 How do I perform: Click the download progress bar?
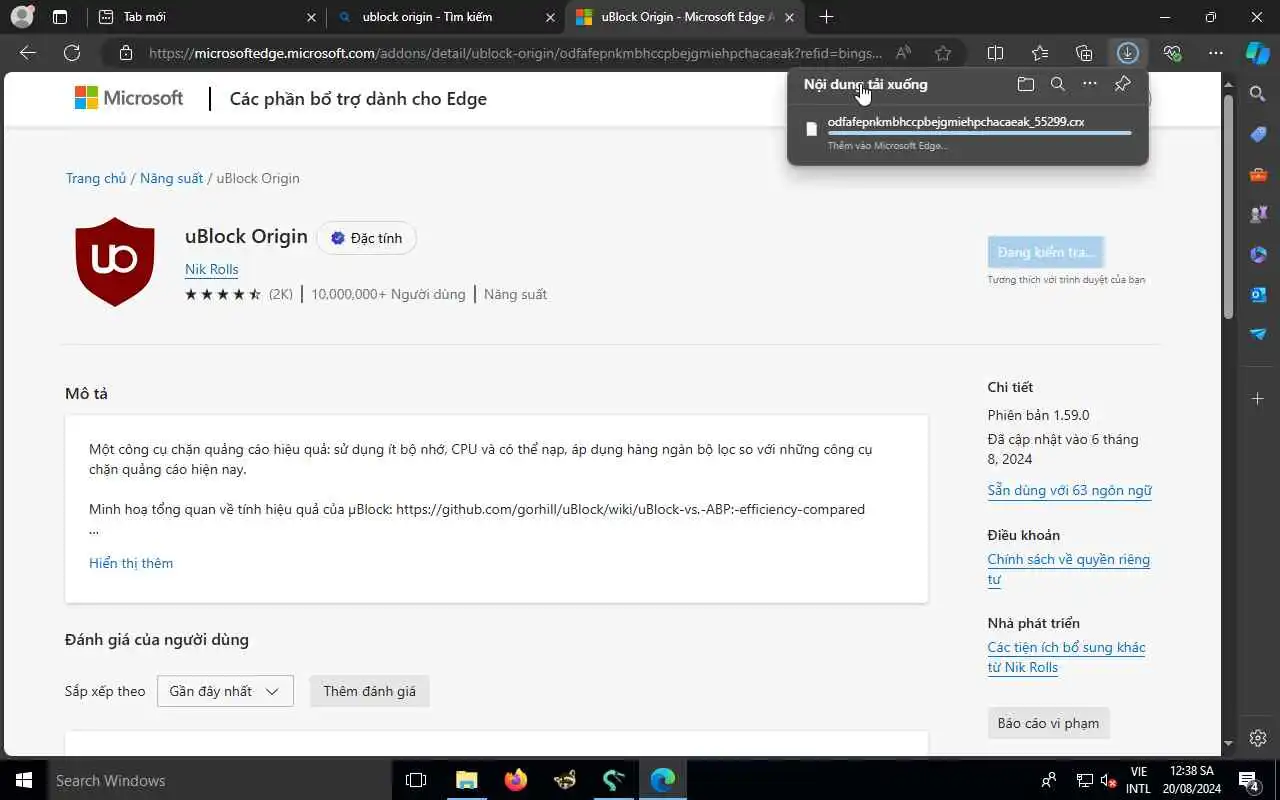(x=980, y=133)
